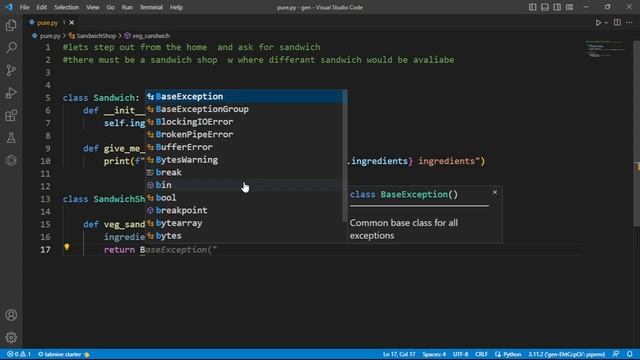
Task: Split the editor to the right
Action: 617,23
